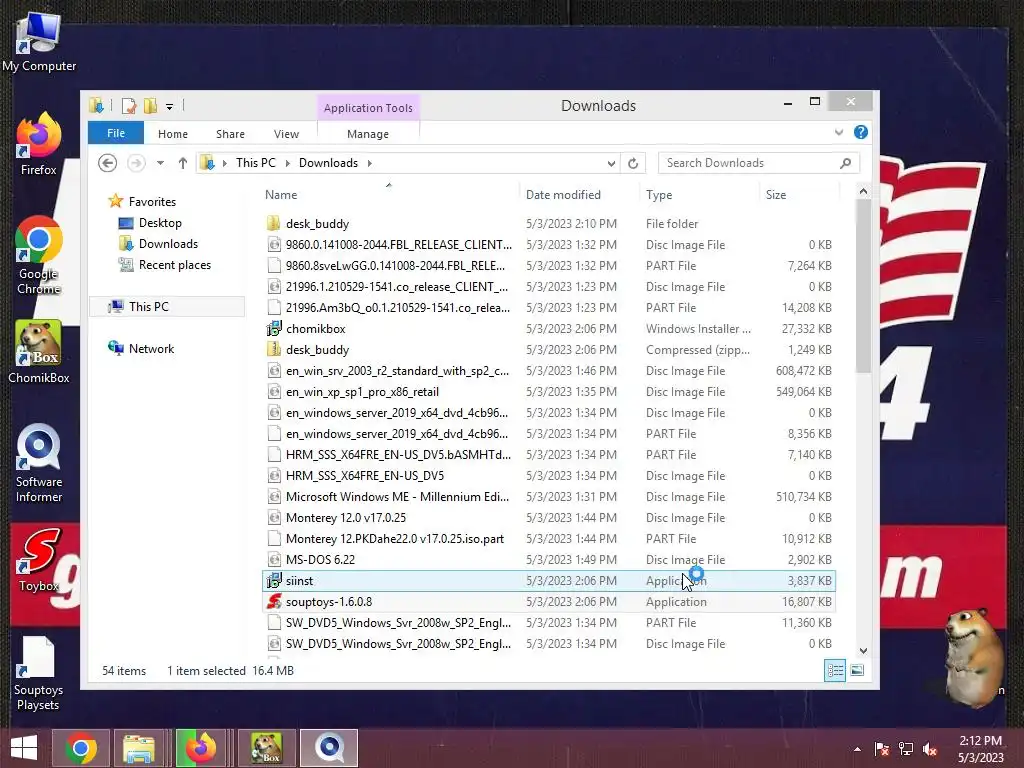
Task: Sort by Date modified column header
Action: click(563, 195)
